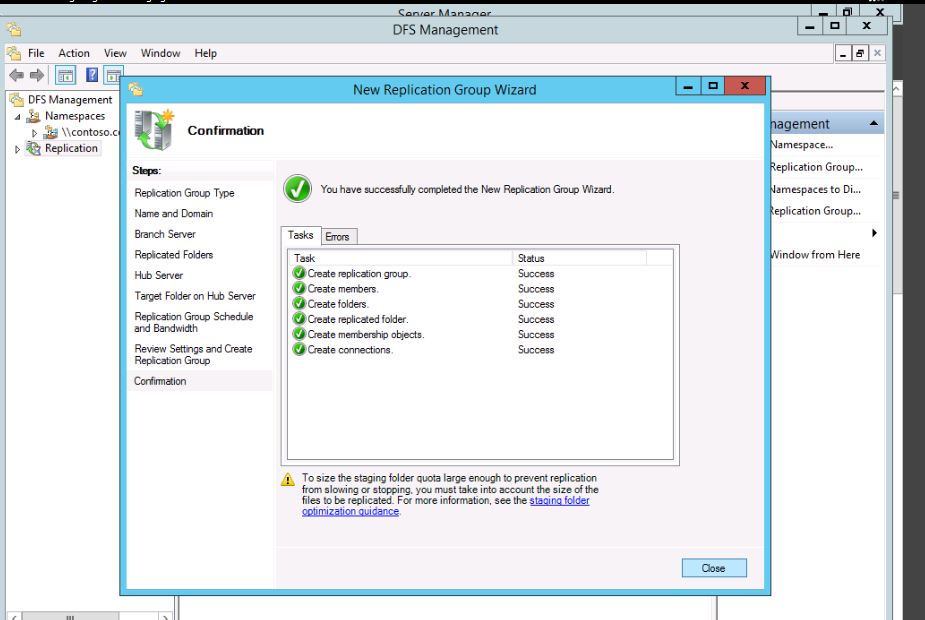Click the \\contoso namespace icon
The width and height of the screenshot is (925, 620).
click(x=51, y=132)
